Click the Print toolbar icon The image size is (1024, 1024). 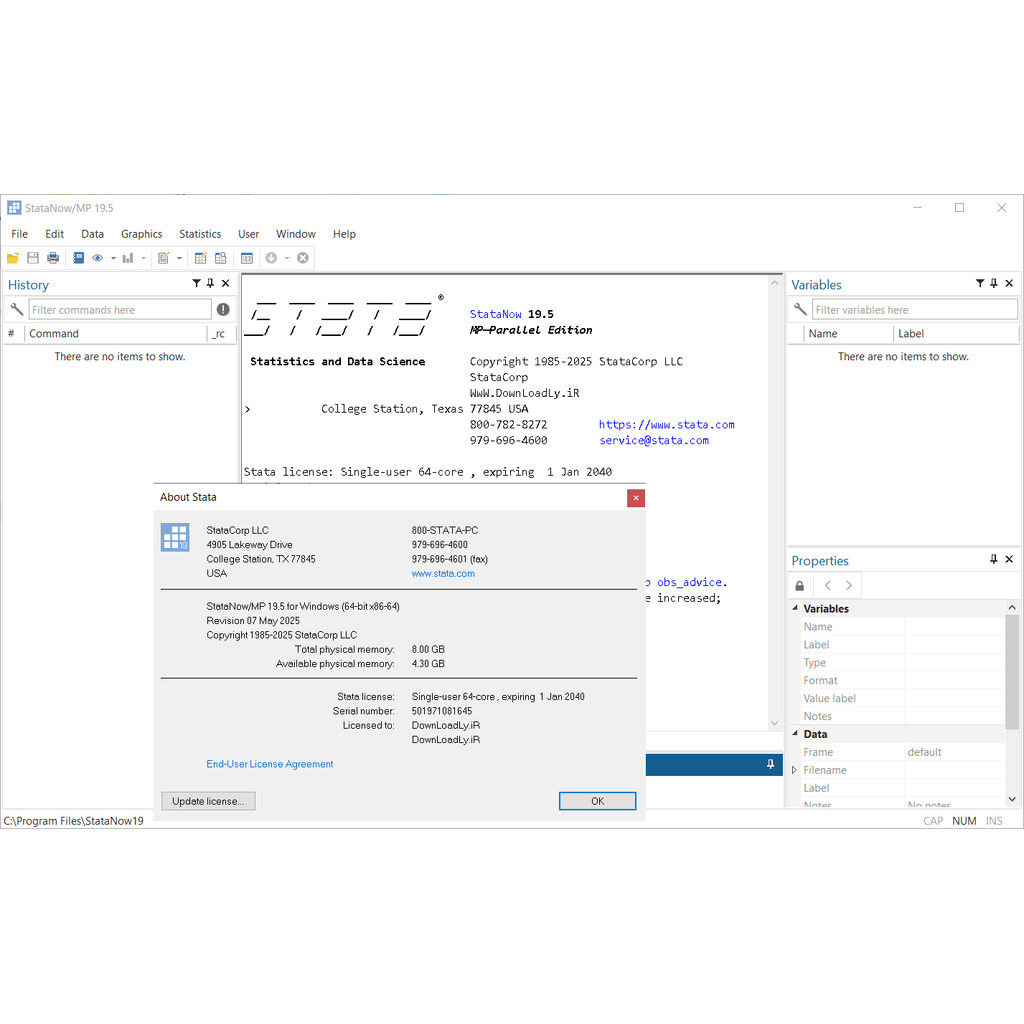click(x=53, y=258)
